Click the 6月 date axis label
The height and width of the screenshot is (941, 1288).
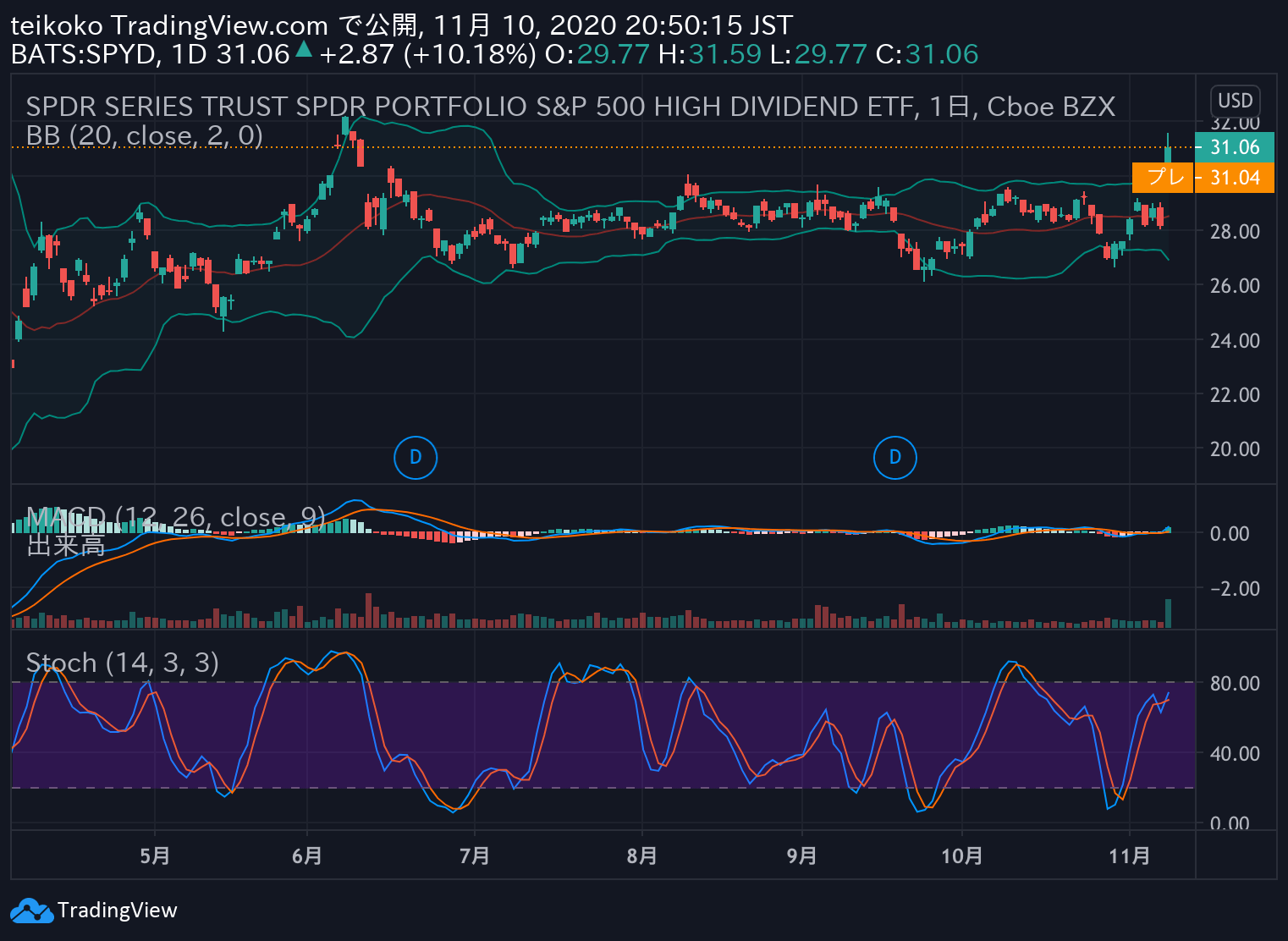[307, 856]
